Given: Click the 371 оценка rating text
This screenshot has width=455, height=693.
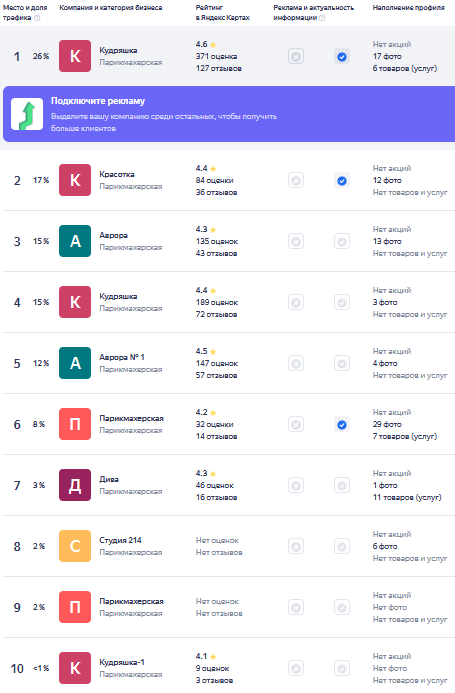Looking at the screenshot, I should tap(216, 56).
